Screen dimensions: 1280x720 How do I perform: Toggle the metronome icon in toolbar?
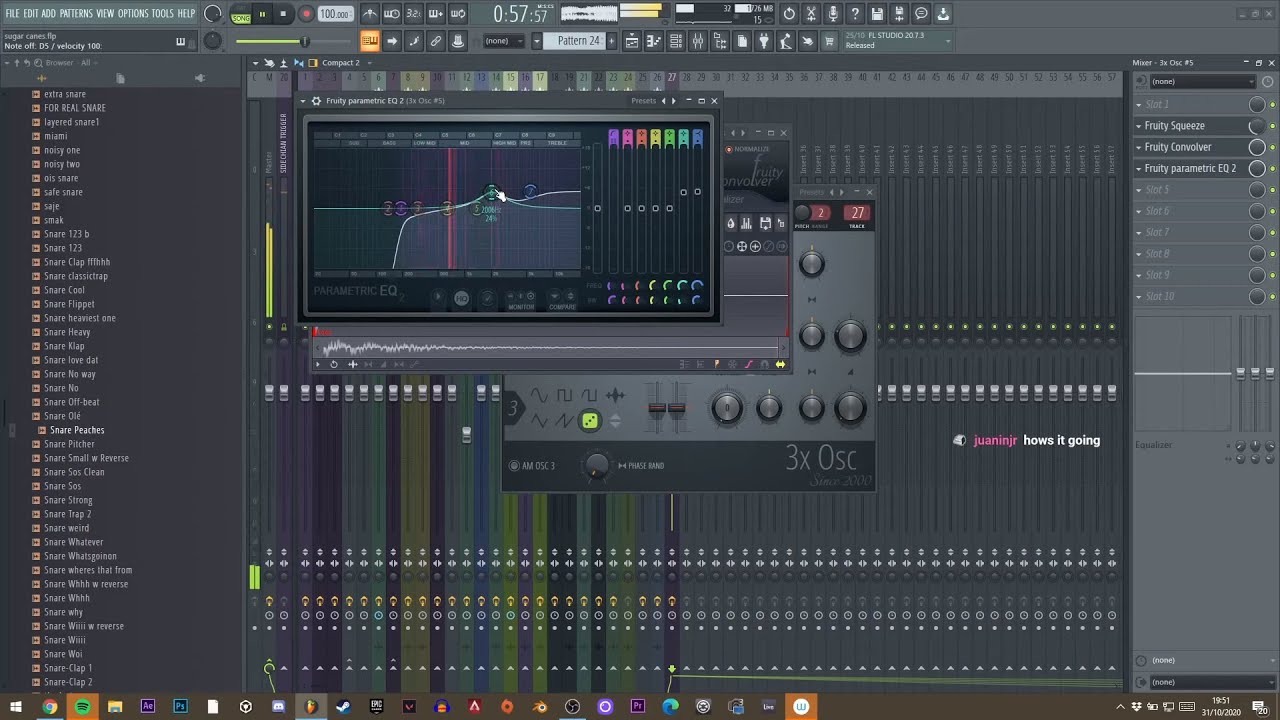pos(369,14)
